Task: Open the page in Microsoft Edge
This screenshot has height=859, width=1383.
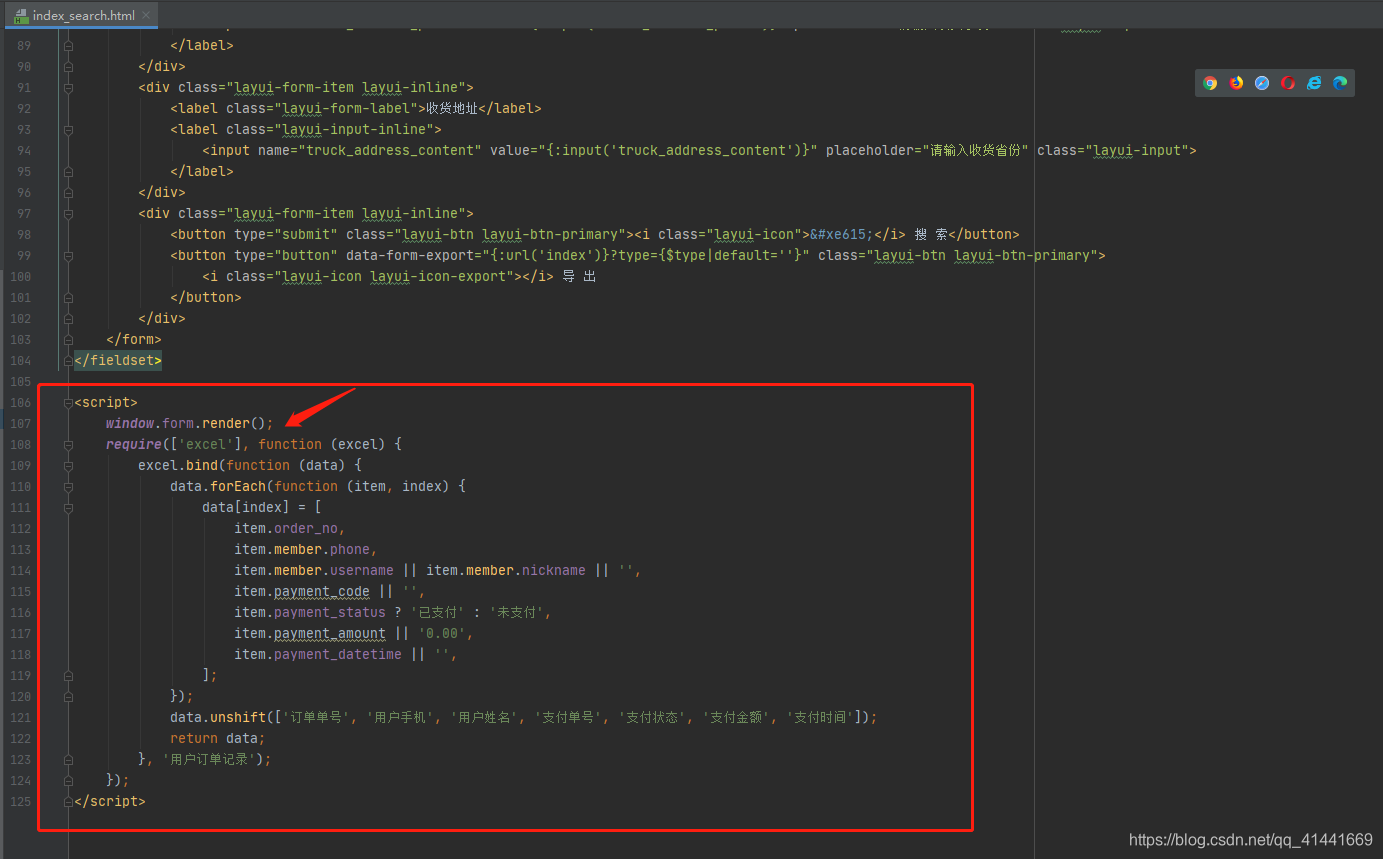Action: tap(1340, 83)
